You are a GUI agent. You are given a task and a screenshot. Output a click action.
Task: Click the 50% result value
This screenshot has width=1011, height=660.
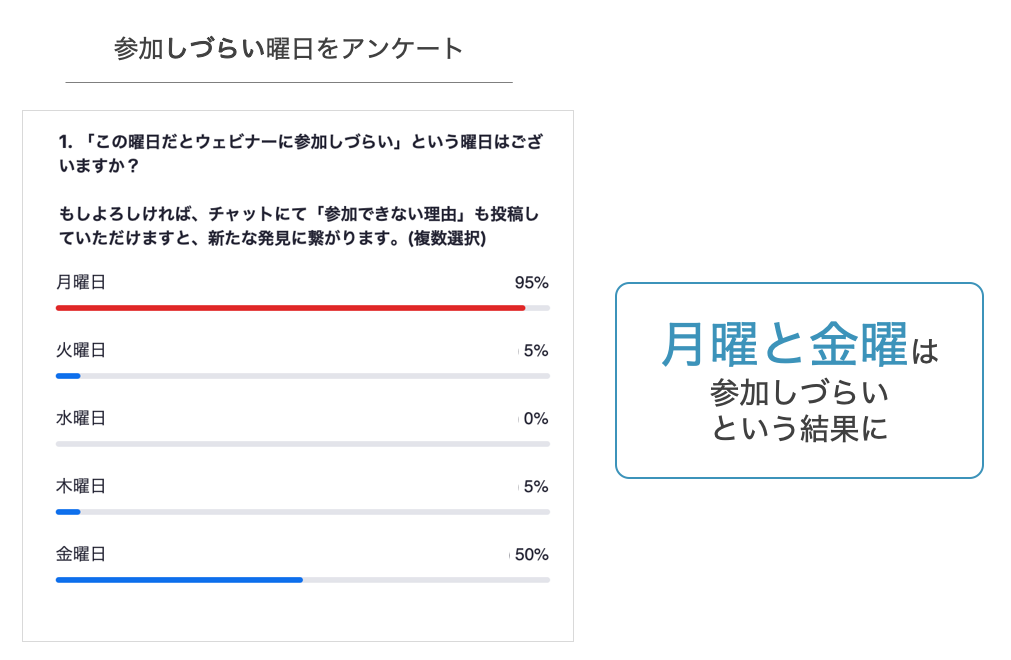click(531, 554)
